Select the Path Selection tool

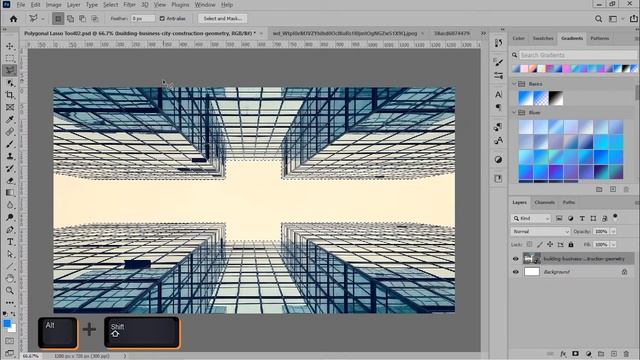[10, 254]
